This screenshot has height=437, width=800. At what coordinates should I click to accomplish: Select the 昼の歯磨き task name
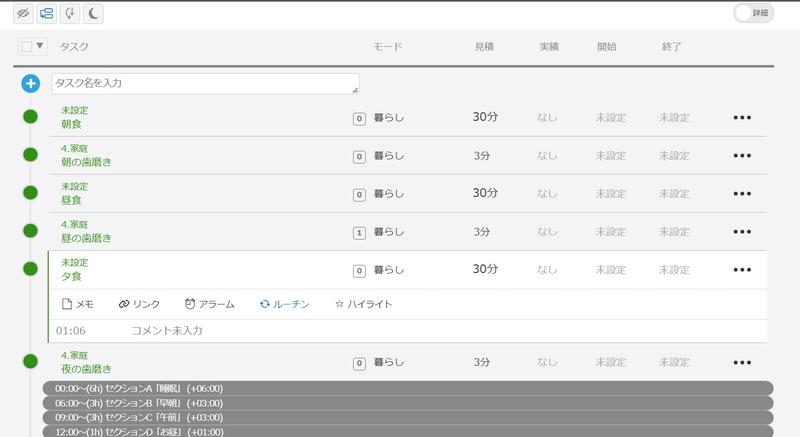[86, 238]
